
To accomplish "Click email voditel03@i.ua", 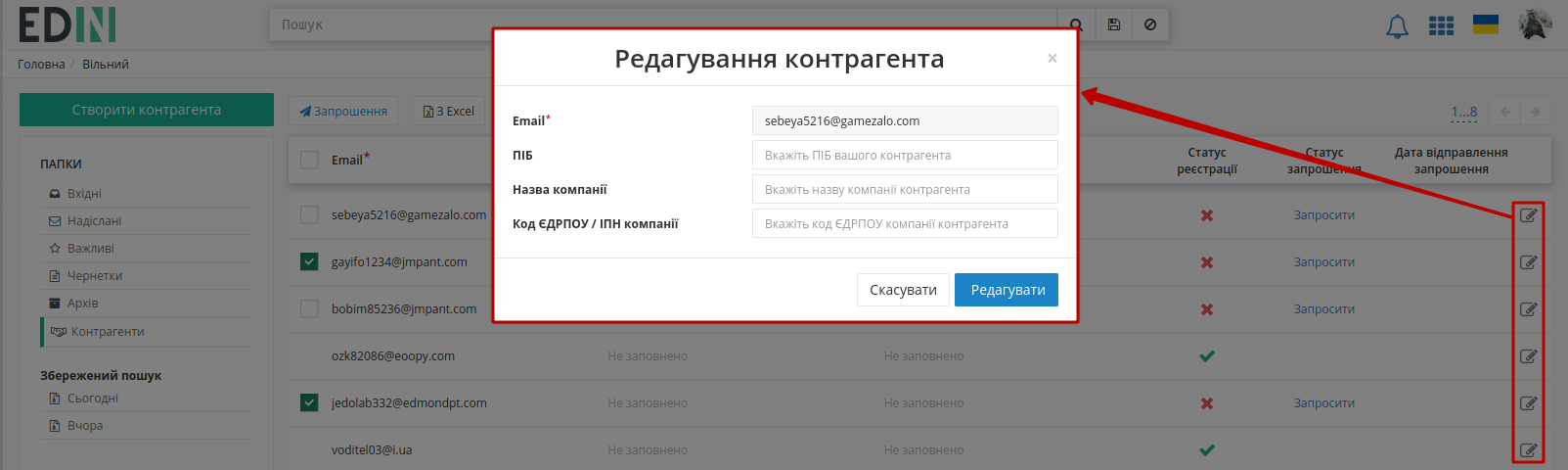I will pos(372,450).
